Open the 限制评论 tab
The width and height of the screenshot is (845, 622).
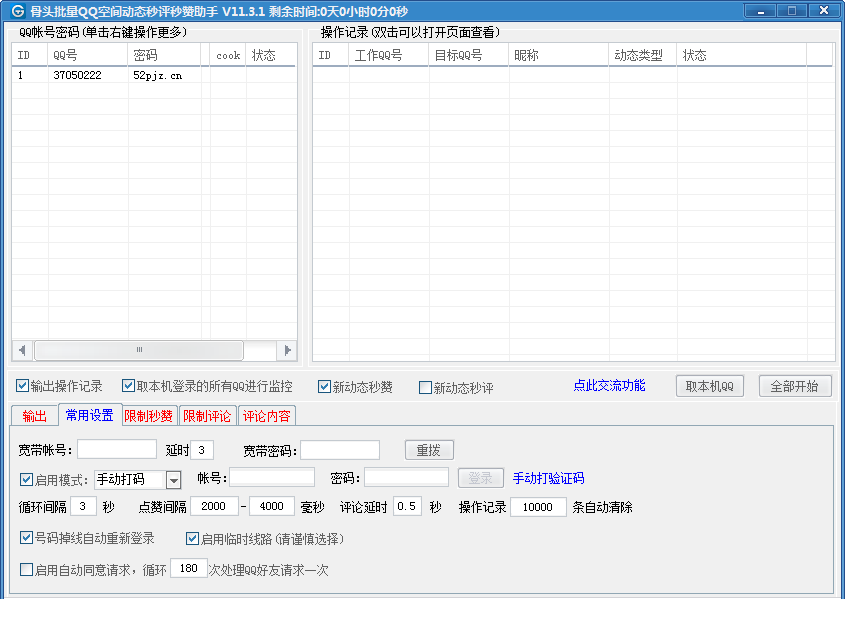coord(207,416)
